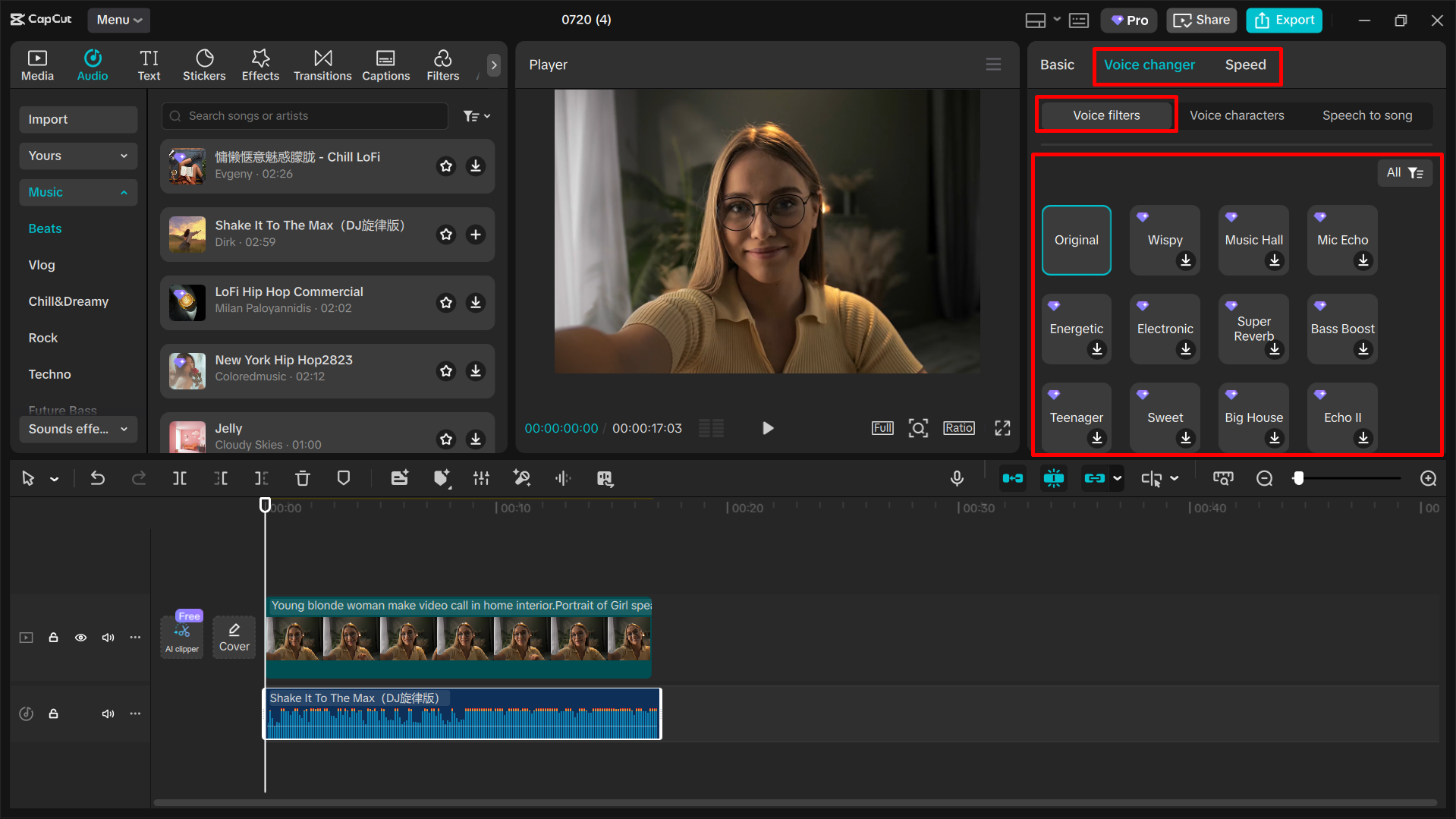
Task: Select the Split tool in the timeline toolbar
Action: [180, 478]
